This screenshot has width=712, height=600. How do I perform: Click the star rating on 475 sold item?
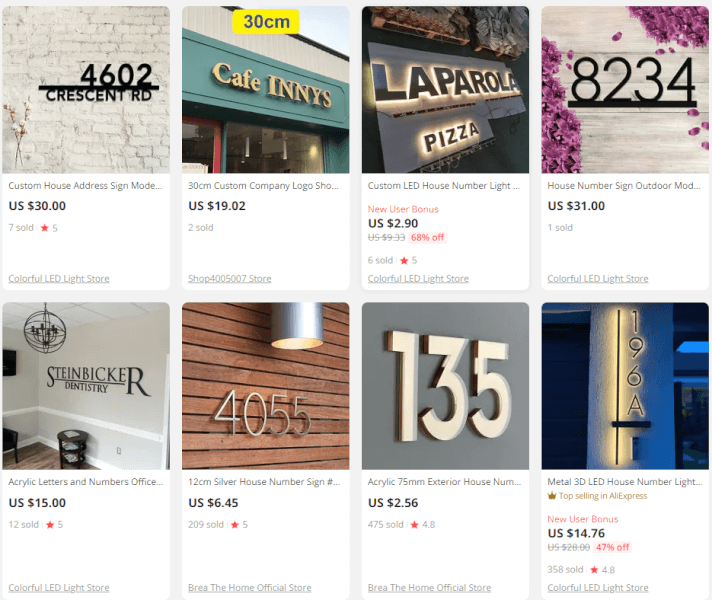423,525
